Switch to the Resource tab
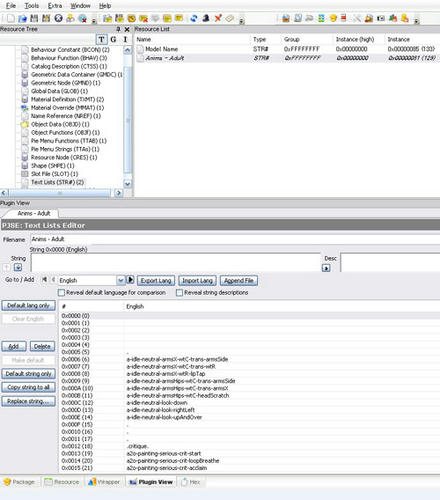 point(62,482)
